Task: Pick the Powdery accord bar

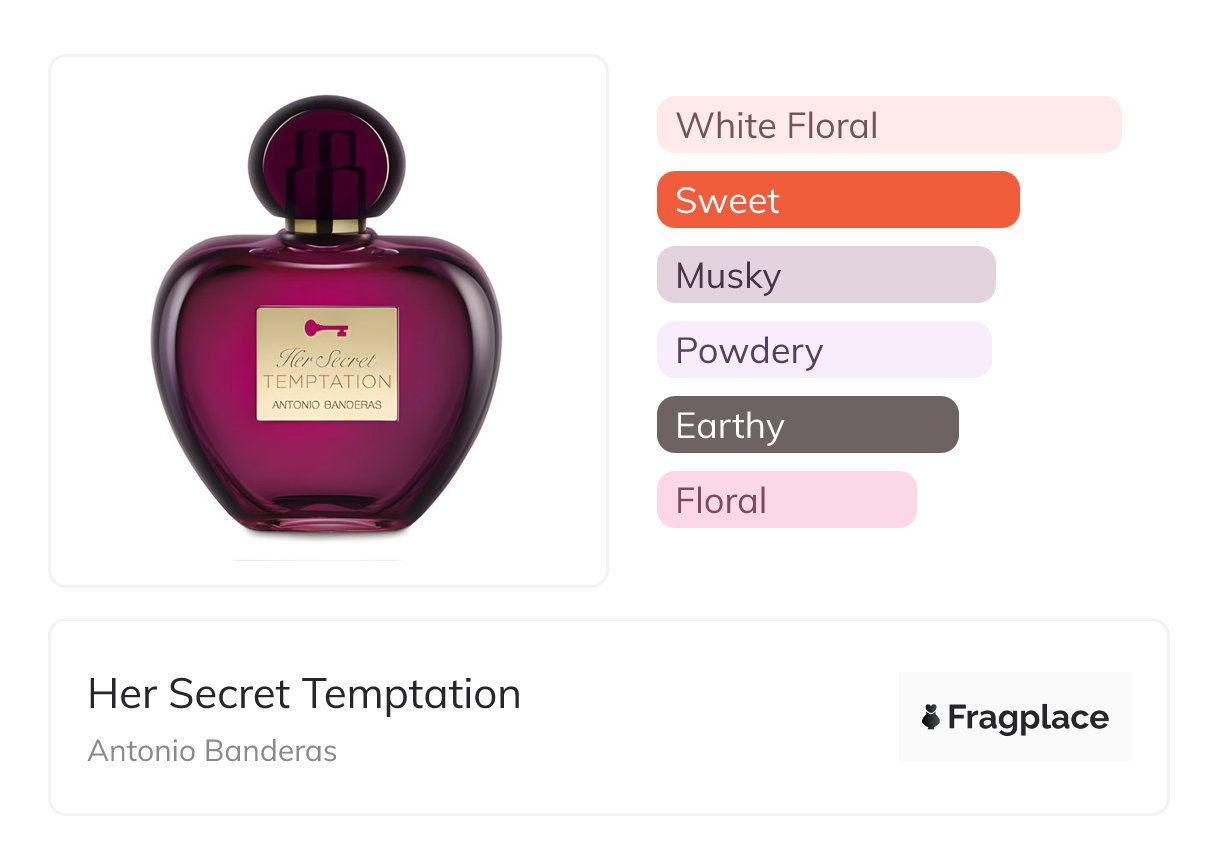Action: point(824,350)
